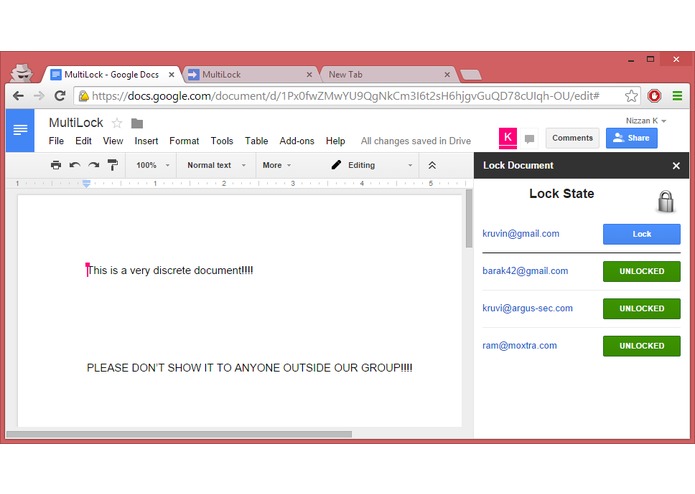Open the View menu
Screen dimensions: 695x494
point(113,141)
